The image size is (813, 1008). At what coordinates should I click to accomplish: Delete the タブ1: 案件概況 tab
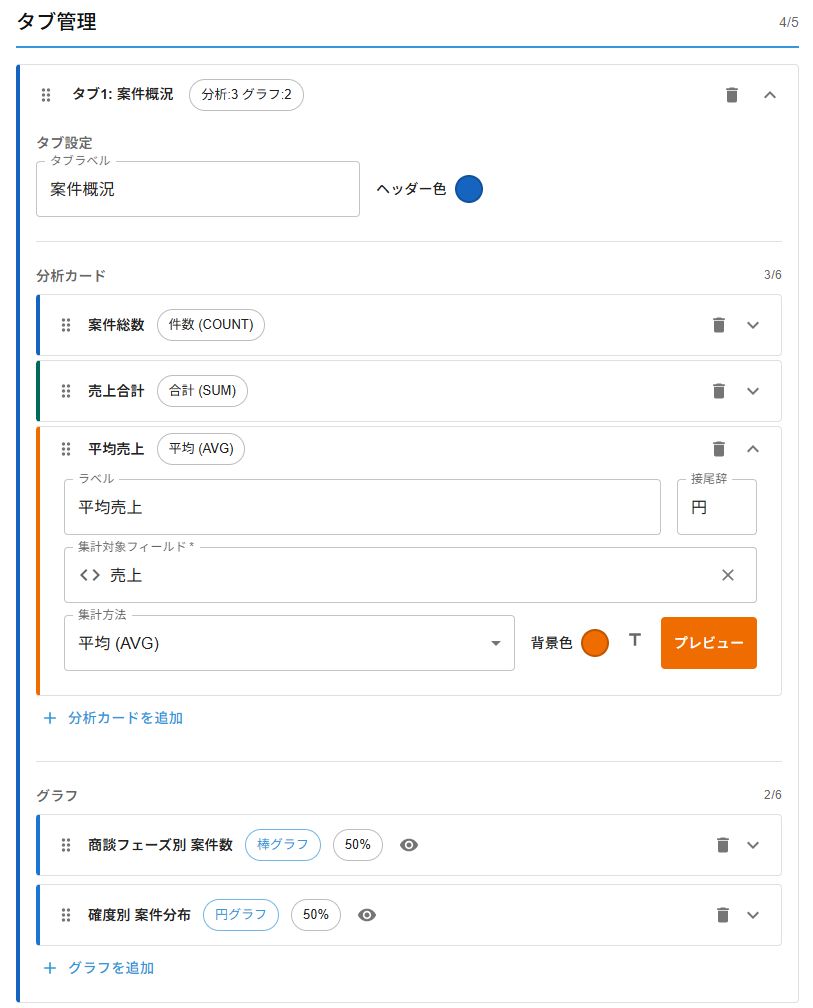(731, 95)
